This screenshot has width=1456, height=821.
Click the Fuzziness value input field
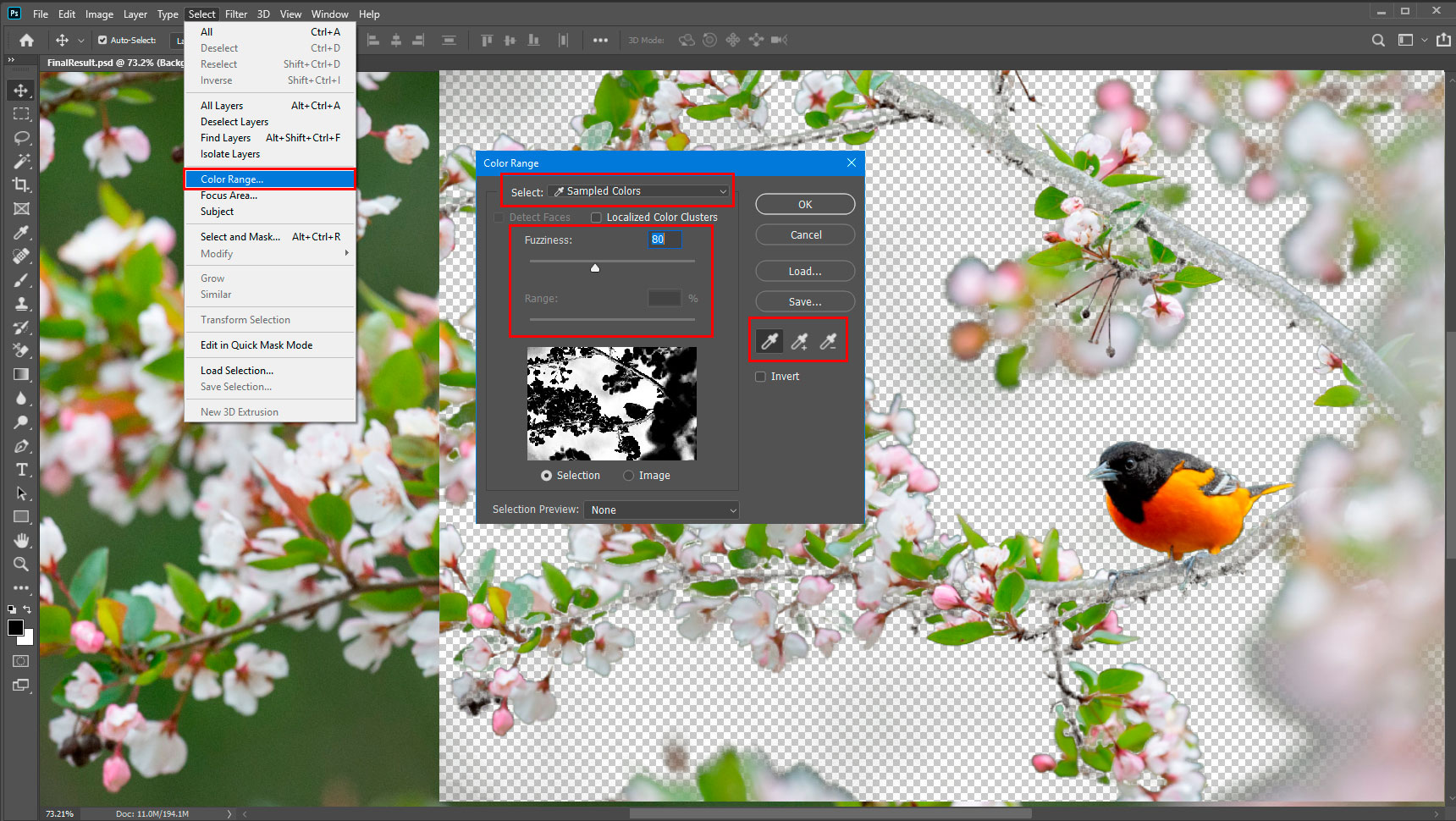(664, 240)
